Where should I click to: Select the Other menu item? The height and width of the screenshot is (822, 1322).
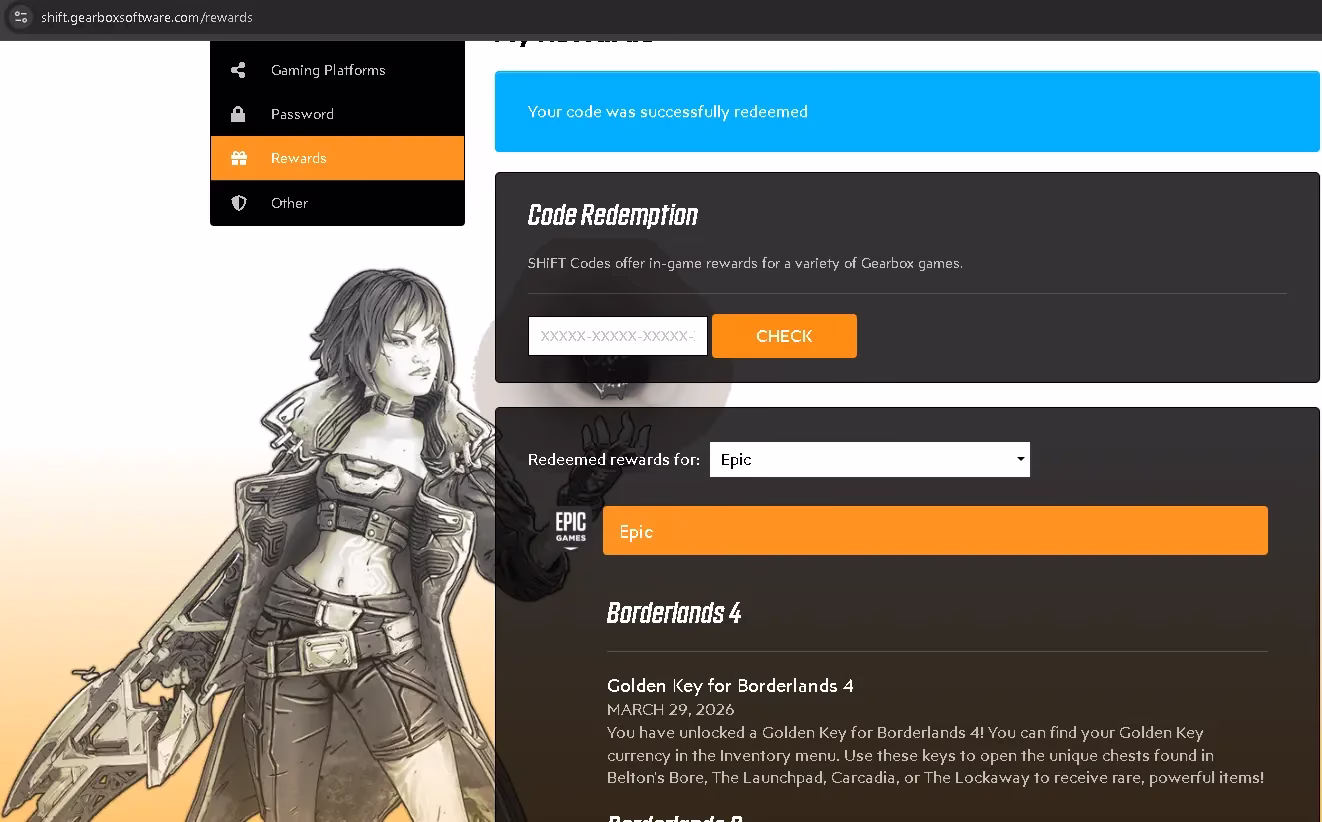(289, 203)
